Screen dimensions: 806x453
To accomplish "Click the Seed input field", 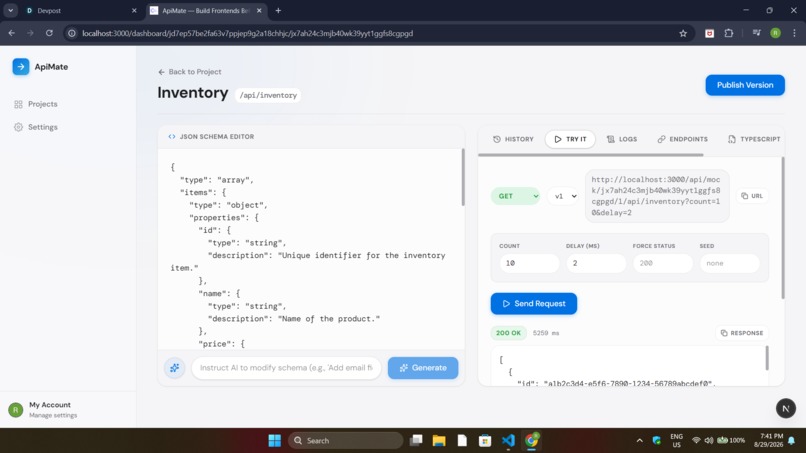I will [729, 263].
